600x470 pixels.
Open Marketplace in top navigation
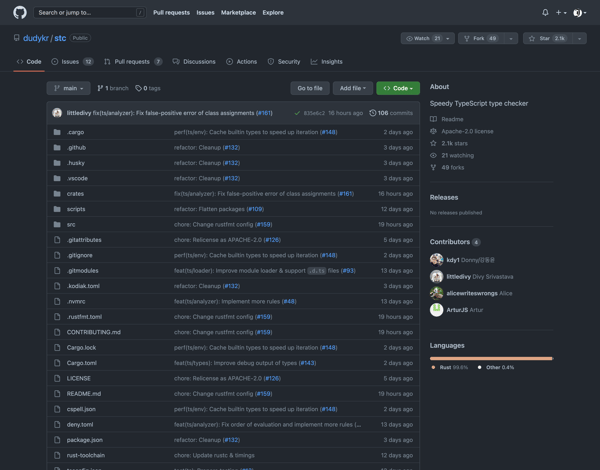(238, 13)
